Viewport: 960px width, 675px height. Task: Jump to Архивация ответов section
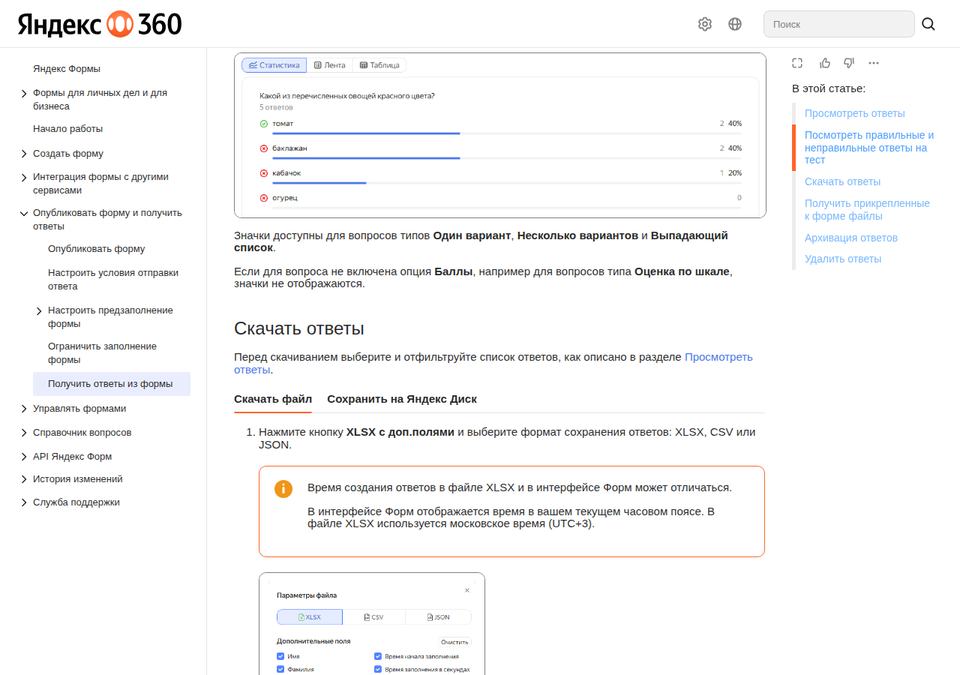click(851, 238)
